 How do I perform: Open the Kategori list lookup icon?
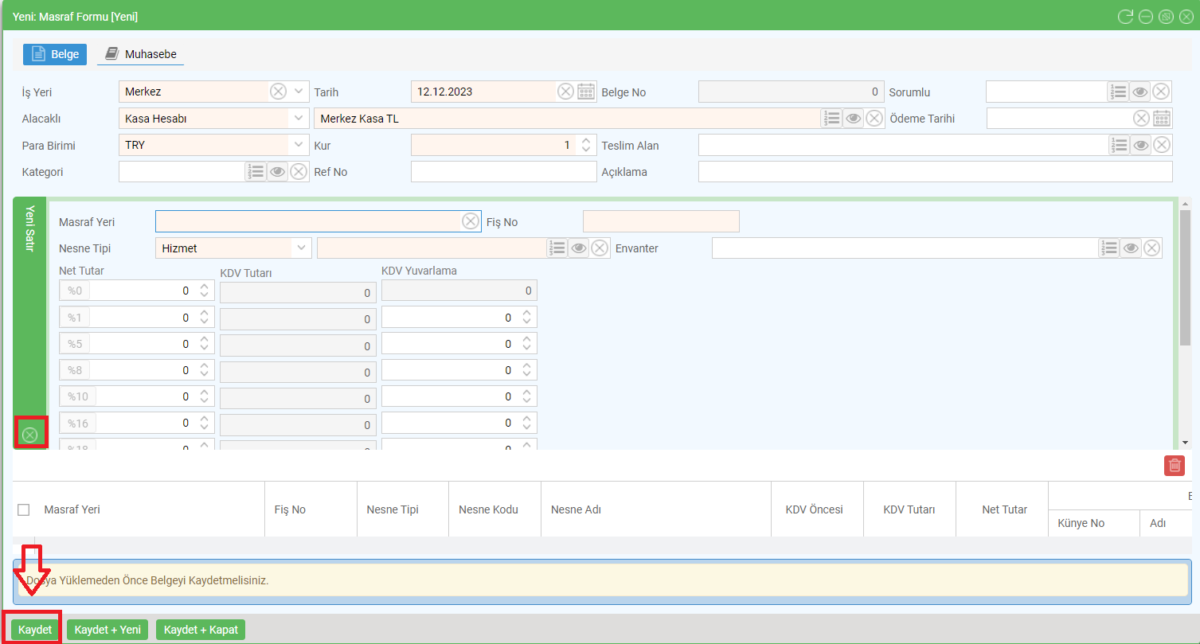click(256, 172)
